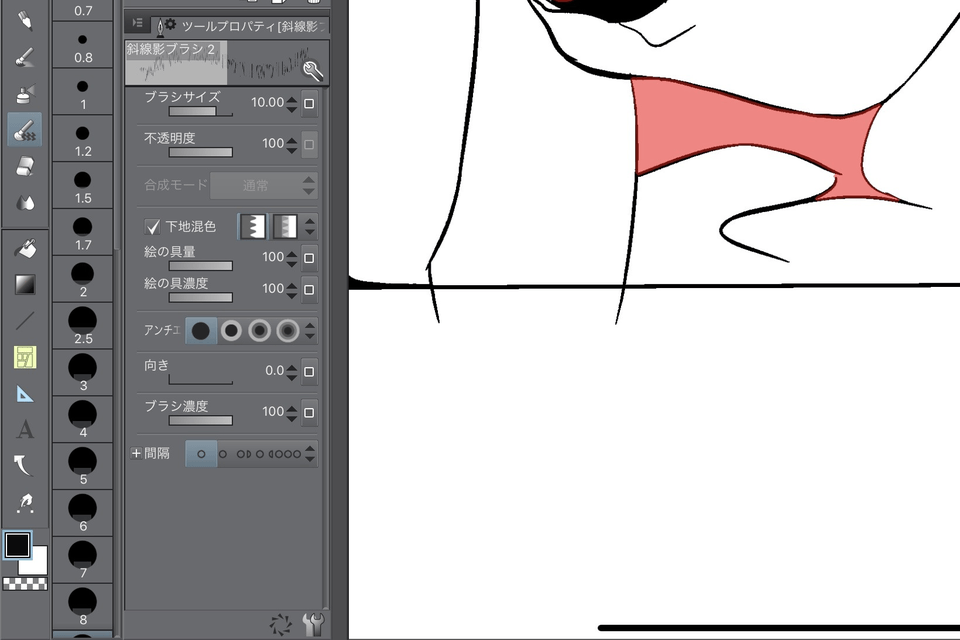The height and width of the screenshot is (640, 960).
Task: Click 向き direction stepper arrows
Action: click(292, 371)
